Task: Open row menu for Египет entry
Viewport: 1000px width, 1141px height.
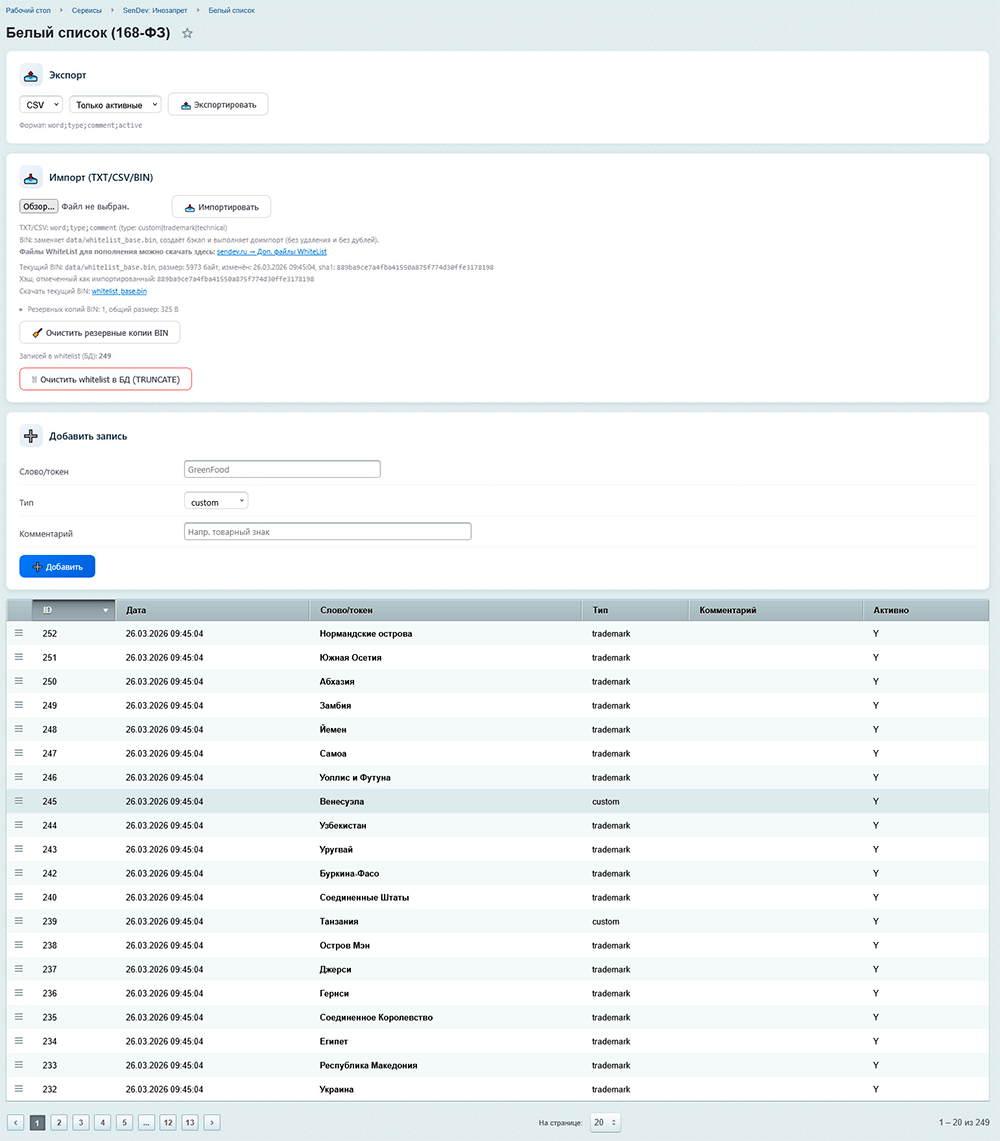Action: click(18, 1041)
